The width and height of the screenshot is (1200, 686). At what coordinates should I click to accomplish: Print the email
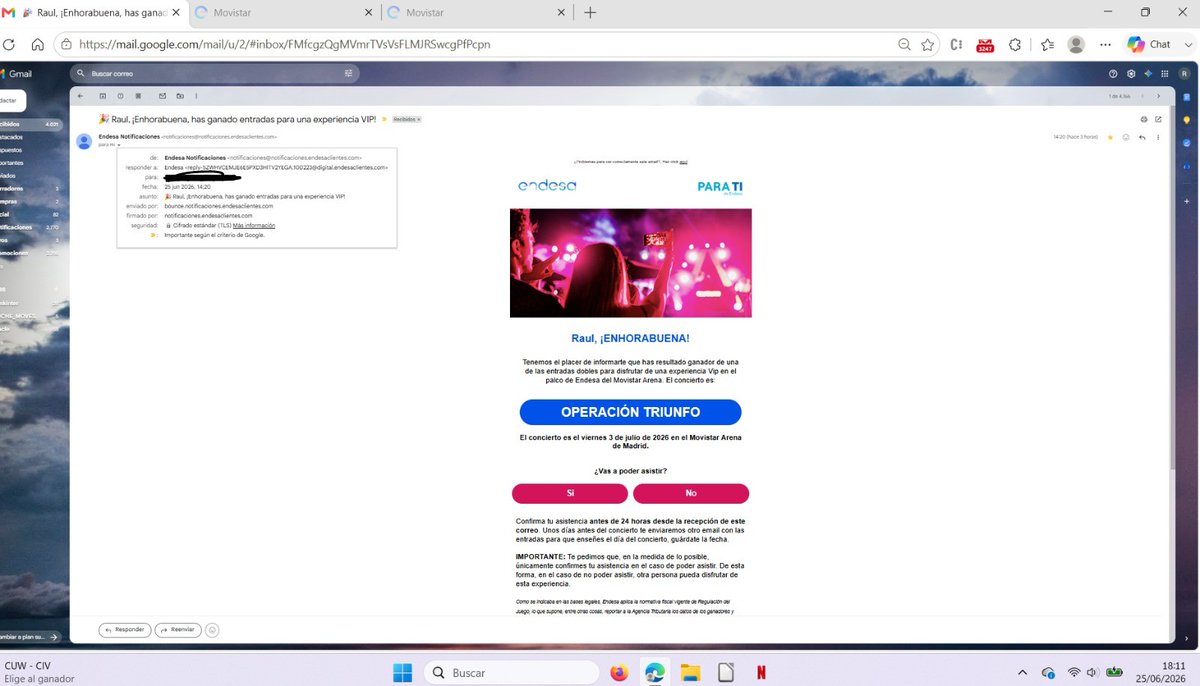(1144, 119)
